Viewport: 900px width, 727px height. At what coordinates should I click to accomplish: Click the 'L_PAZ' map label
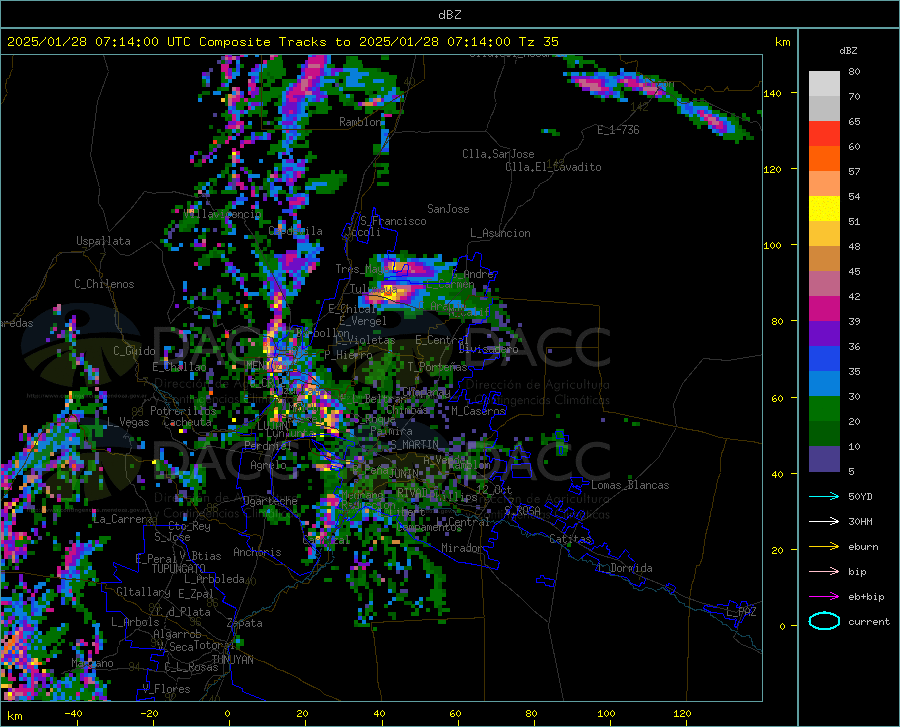(741, 612)
